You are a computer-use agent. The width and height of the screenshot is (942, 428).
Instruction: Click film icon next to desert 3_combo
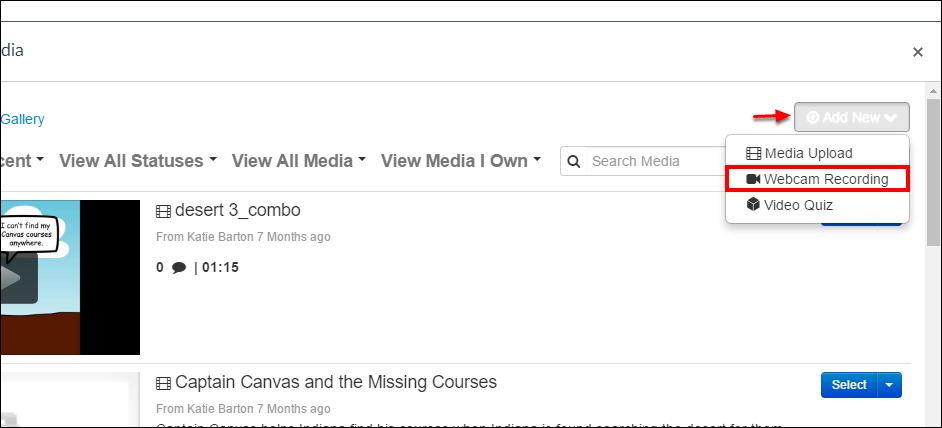pyautogui.click(x=163, y=211)
